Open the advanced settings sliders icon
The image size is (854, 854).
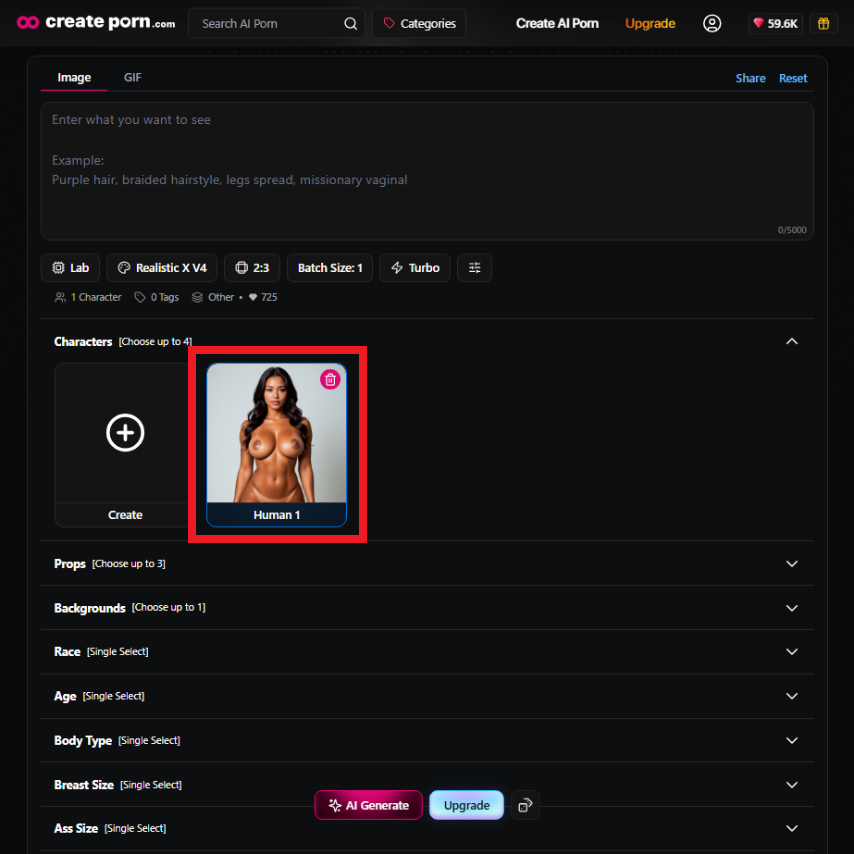coord(474,267)
